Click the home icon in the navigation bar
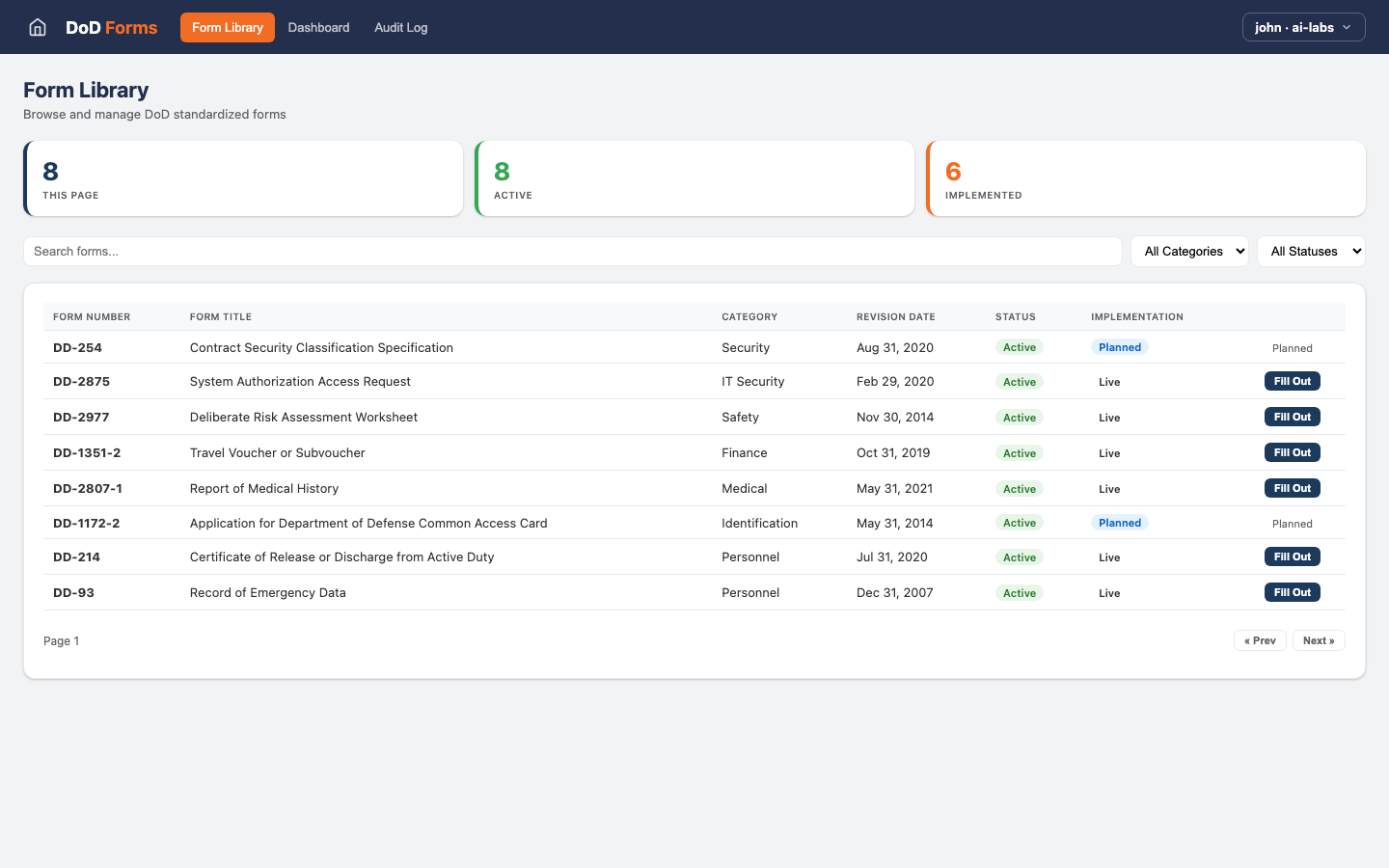This screenshot has height=868, width=1389. tap(37, 27)
